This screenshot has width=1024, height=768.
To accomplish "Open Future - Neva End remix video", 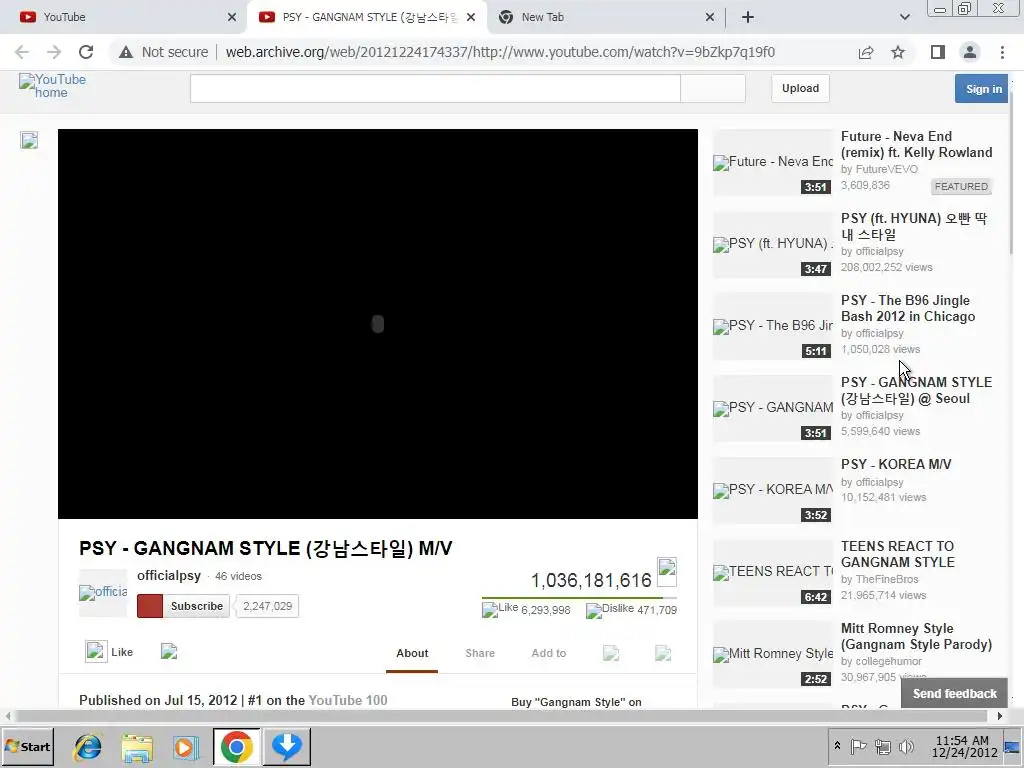I will [916, 144].
